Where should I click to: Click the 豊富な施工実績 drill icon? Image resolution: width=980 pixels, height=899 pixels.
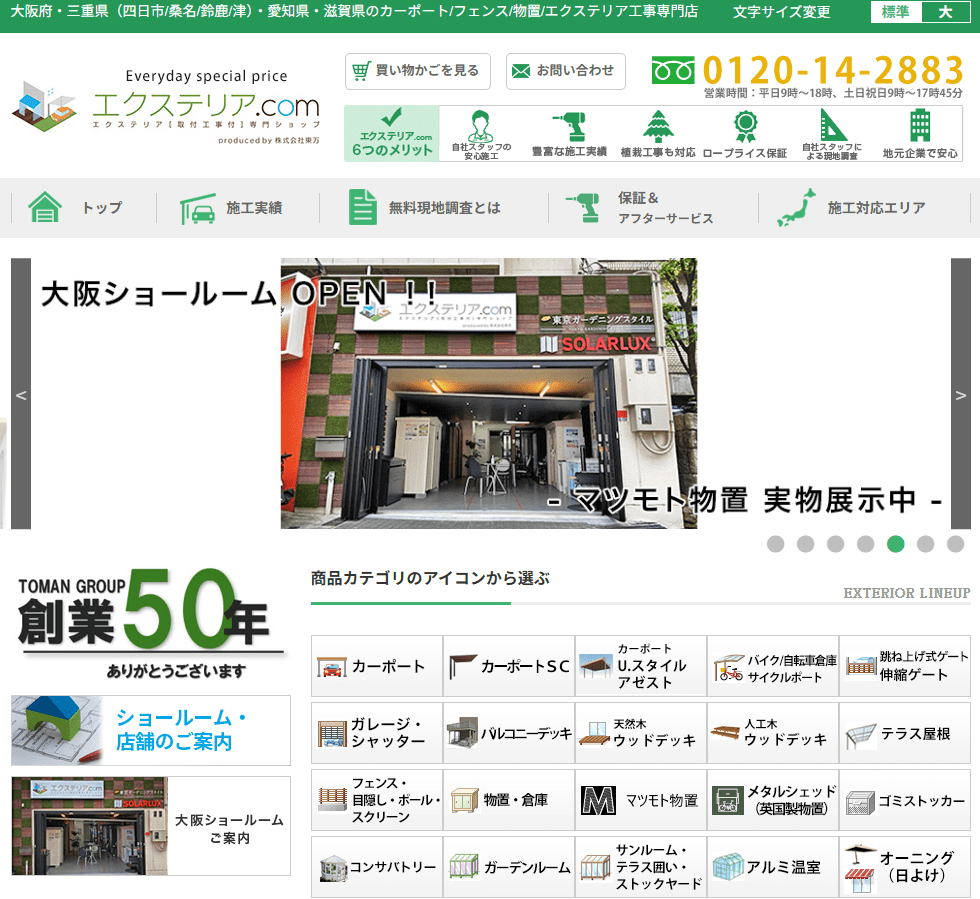coord(569,134)
